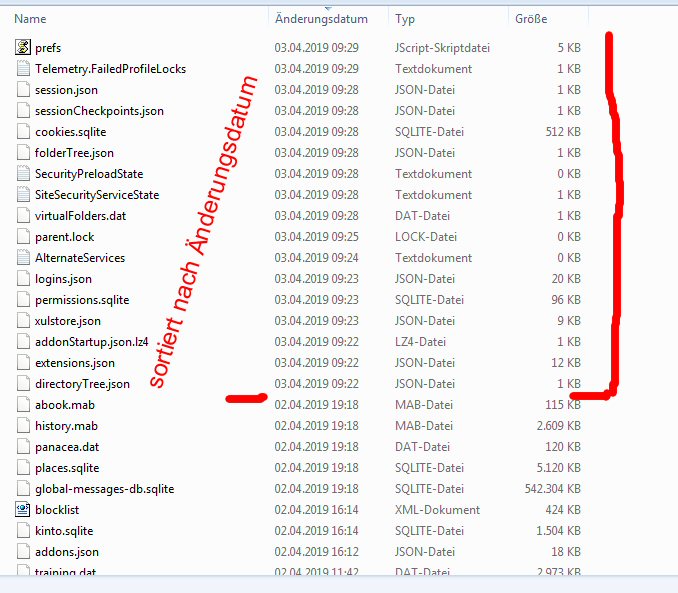Image resolution: width=678 pixels, height=593 pixels.
Task: Click the prefs JScript file icon
Action: click(23, 47)
